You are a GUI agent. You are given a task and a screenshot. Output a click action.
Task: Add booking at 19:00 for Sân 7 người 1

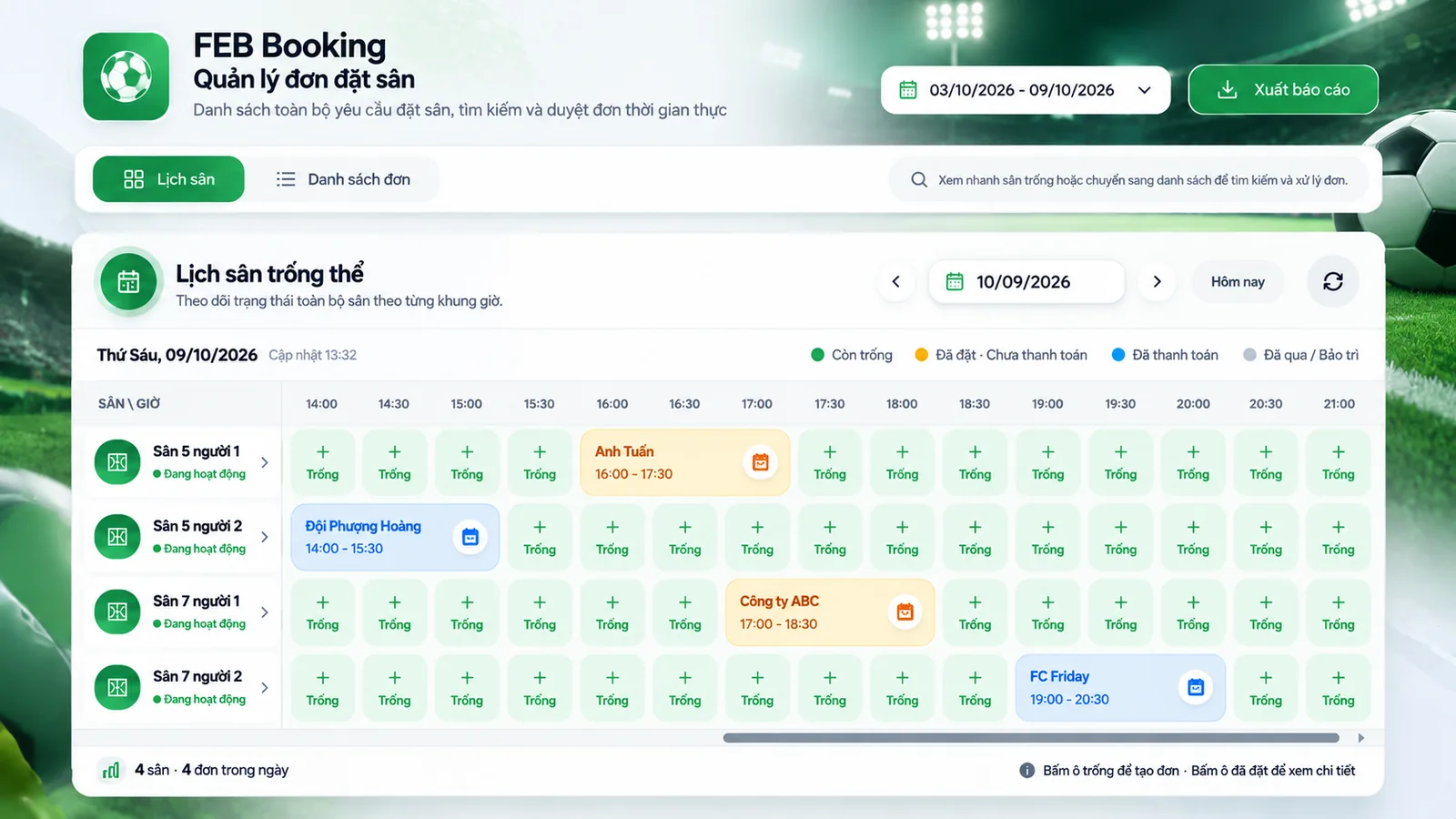click(x=1047, y=612)
